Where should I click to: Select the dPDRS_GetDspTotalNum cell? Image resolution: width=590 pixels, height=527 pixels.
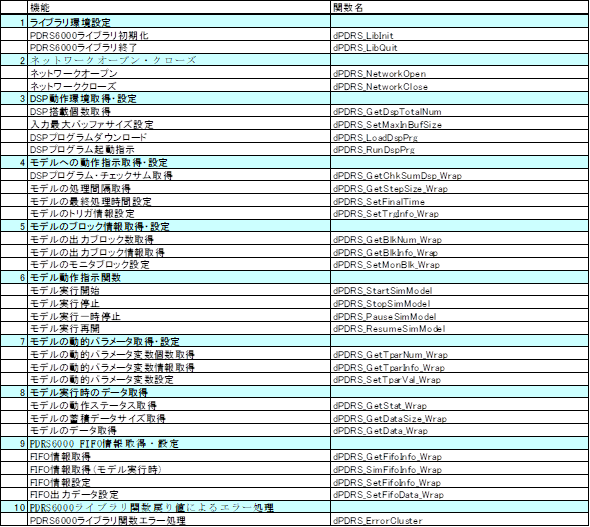459,112
